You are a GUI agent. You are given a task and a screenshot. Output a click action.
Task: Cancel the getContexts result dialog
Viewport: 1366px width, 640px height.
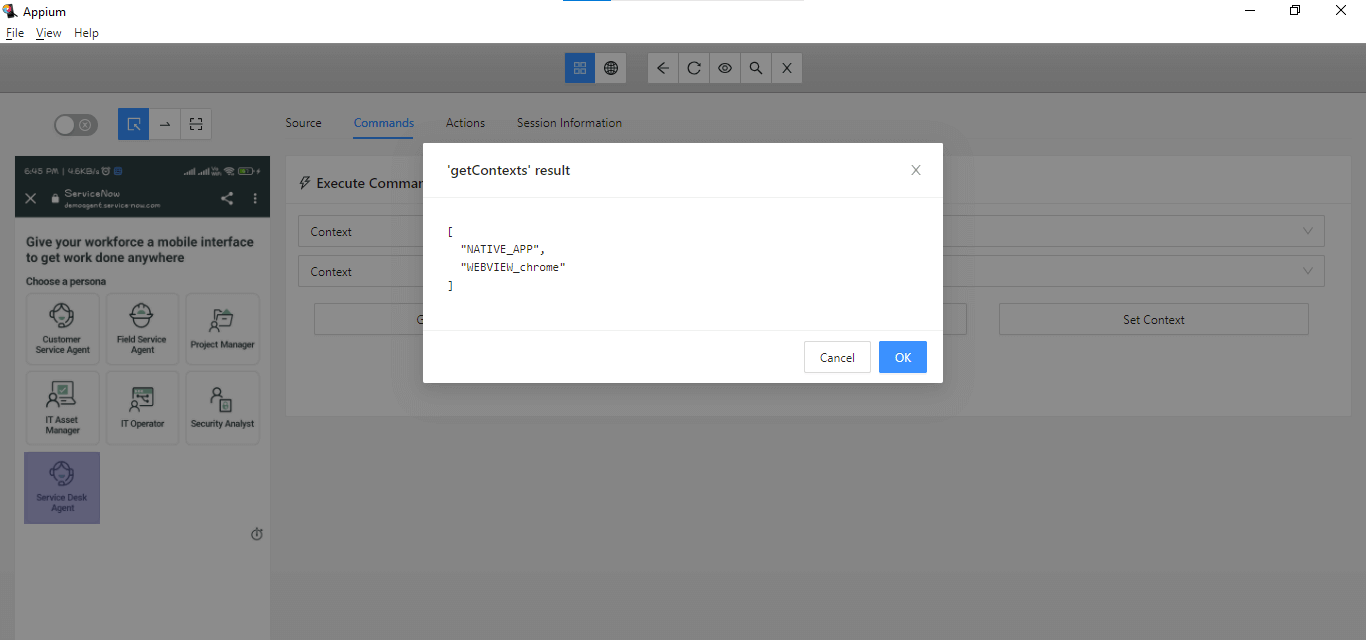(x=837, y=357)
